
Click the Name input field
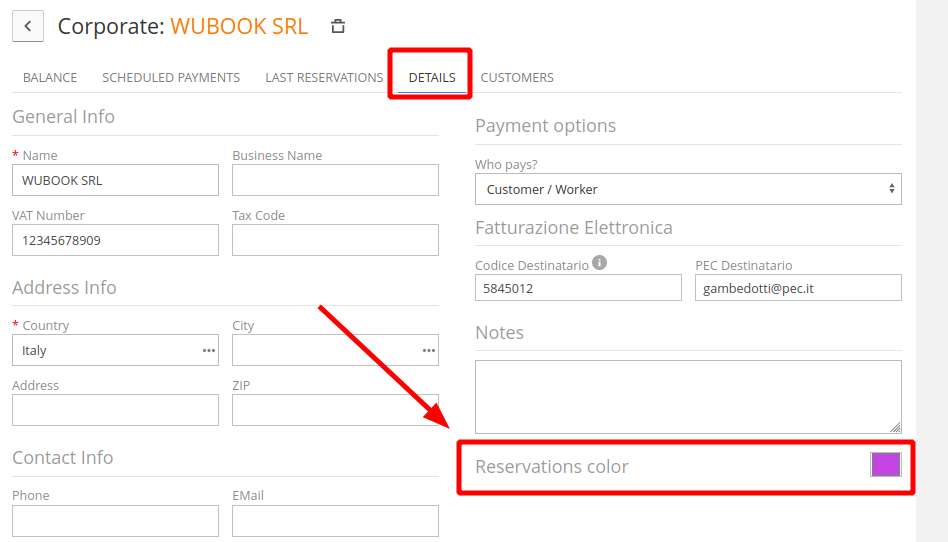pyautogui.click(x=115, y=181)
